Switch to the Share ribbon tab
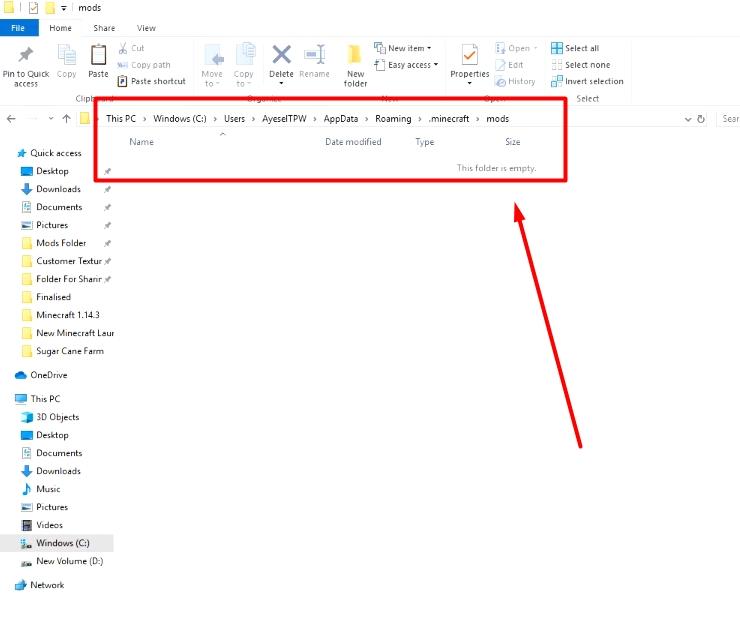The width and height of the screenshot is (740, 642). tap(104, 28)
